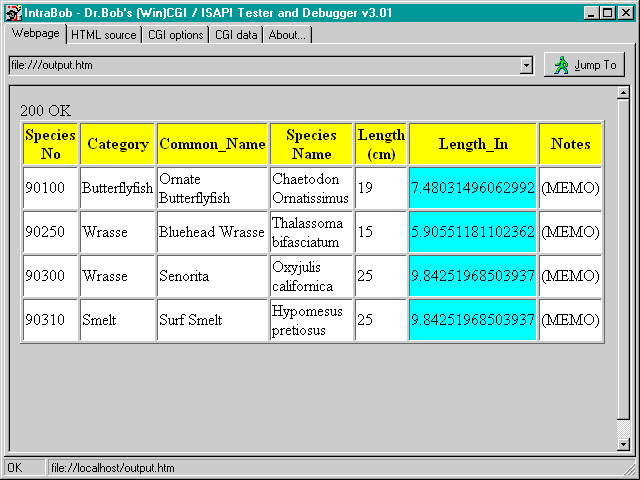Viewport: 640px width, 480px height.
Task: Click the cyan cell showing 7.48031496062992
Action: [473, 188]
